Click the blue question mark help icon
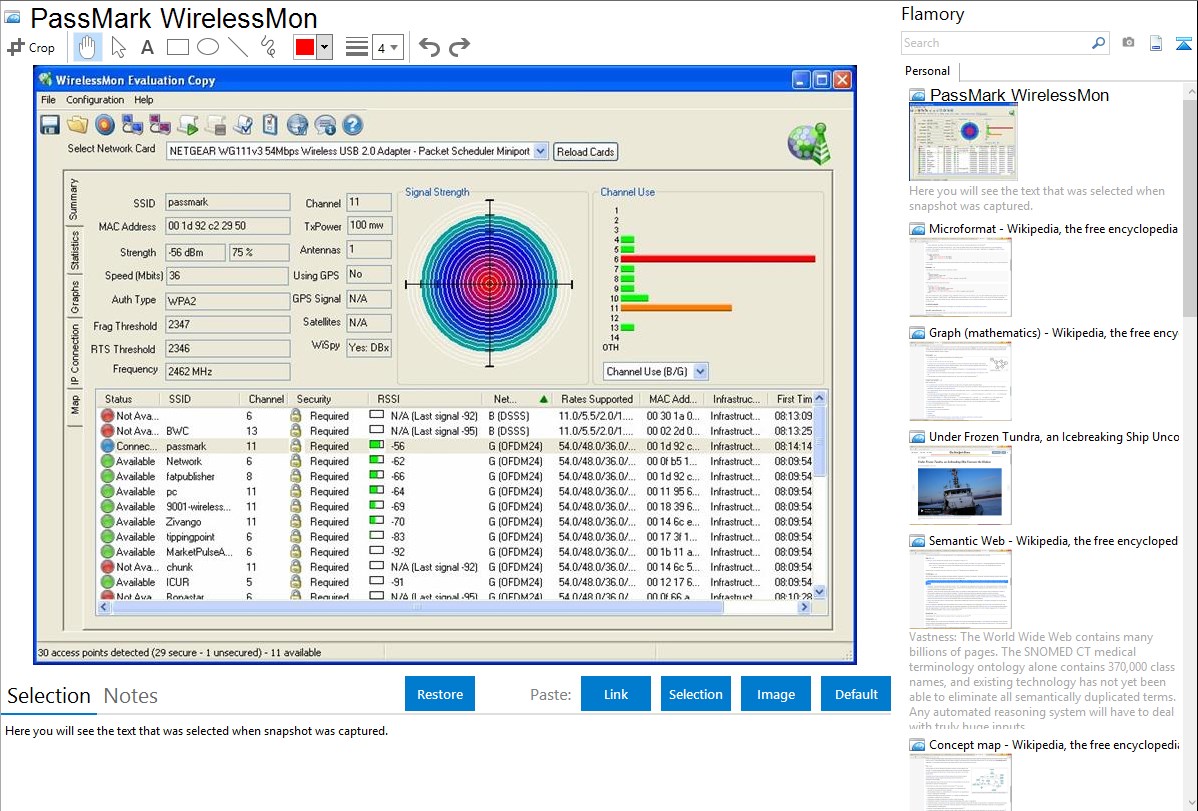 (352, 125)
